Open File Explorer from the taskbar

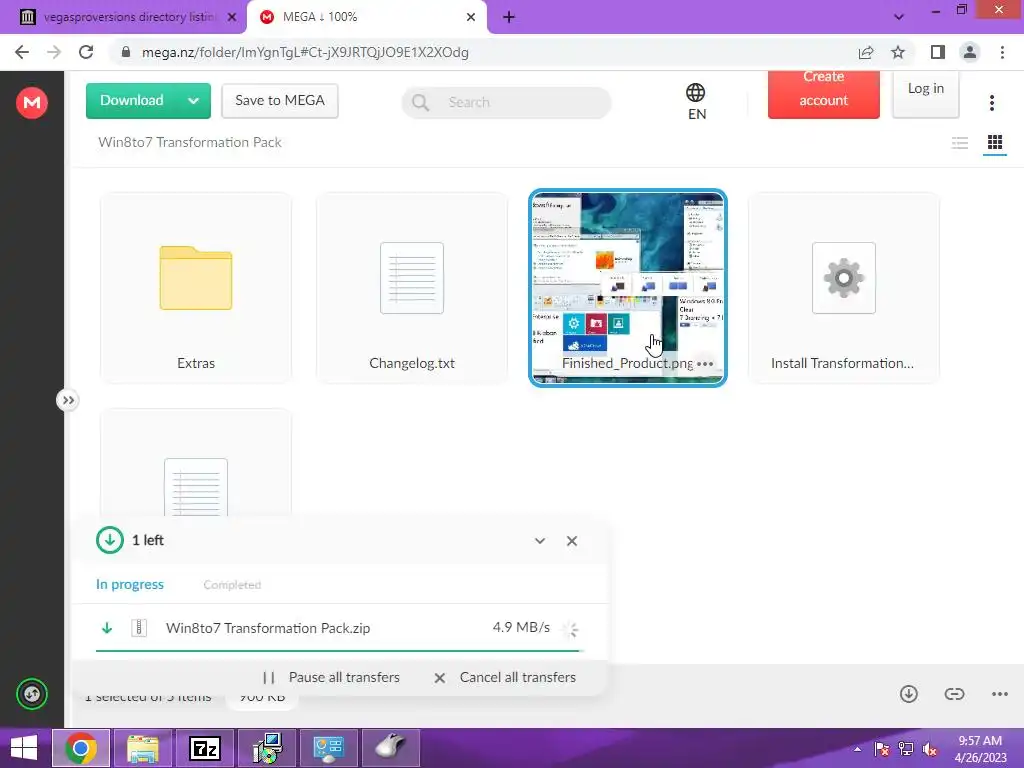(x=143, y=748)
